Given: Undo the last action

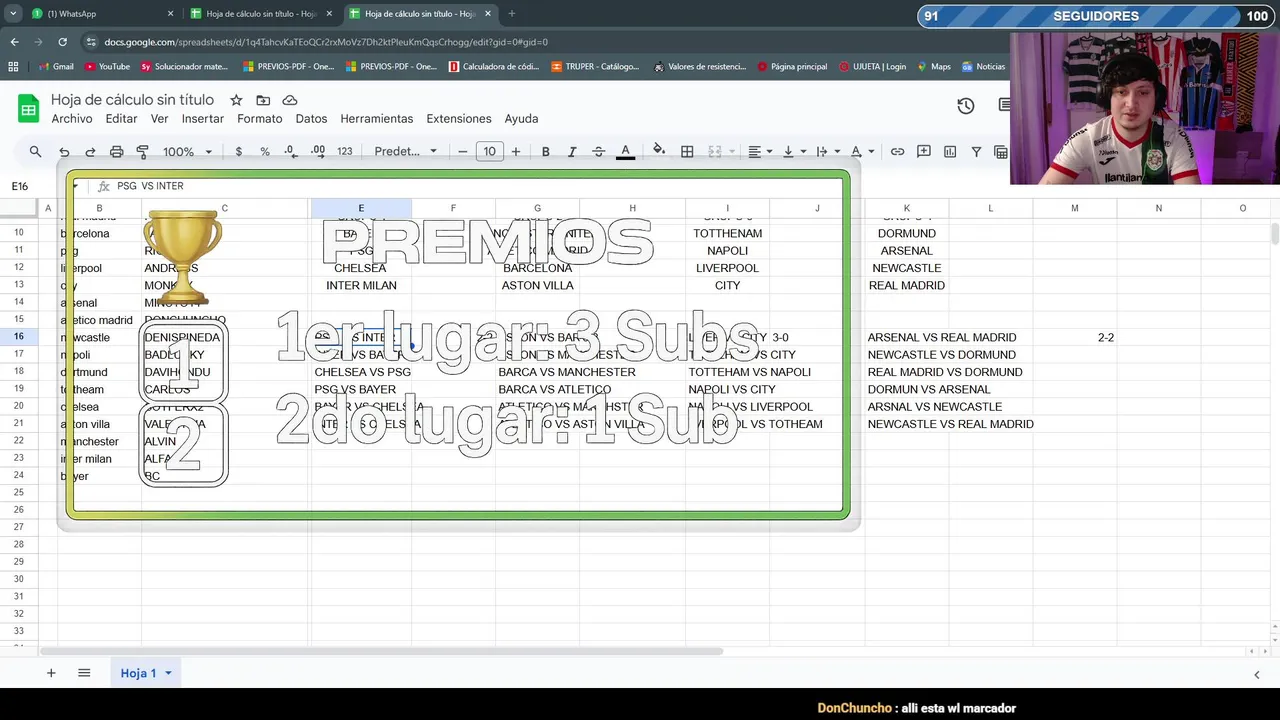Looking at the screenshot, I should [64, 151].
